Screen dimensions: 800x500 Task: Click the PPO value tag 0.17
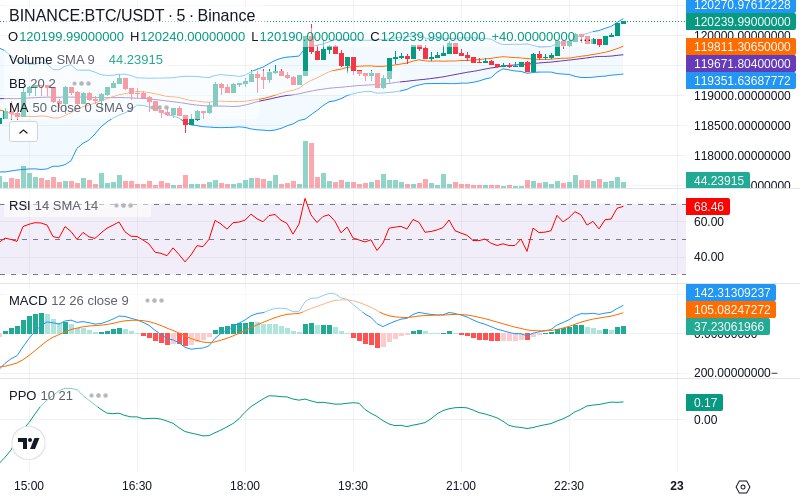point(705,403)
